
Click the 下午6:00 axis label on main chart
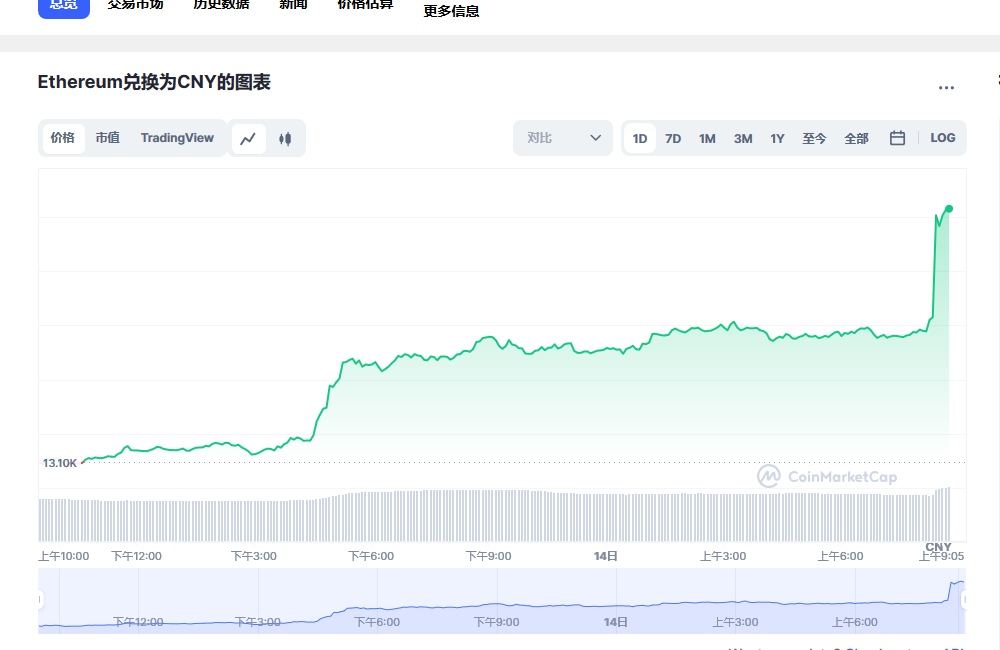pyautogui.click(x=371, y=556)
